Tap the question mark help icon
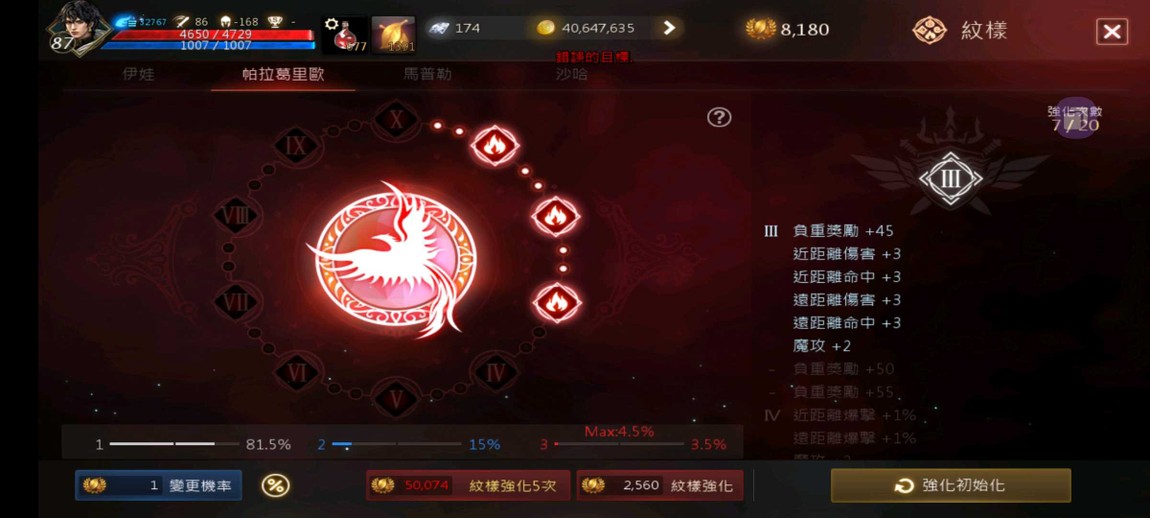 (x=719, y=117)
